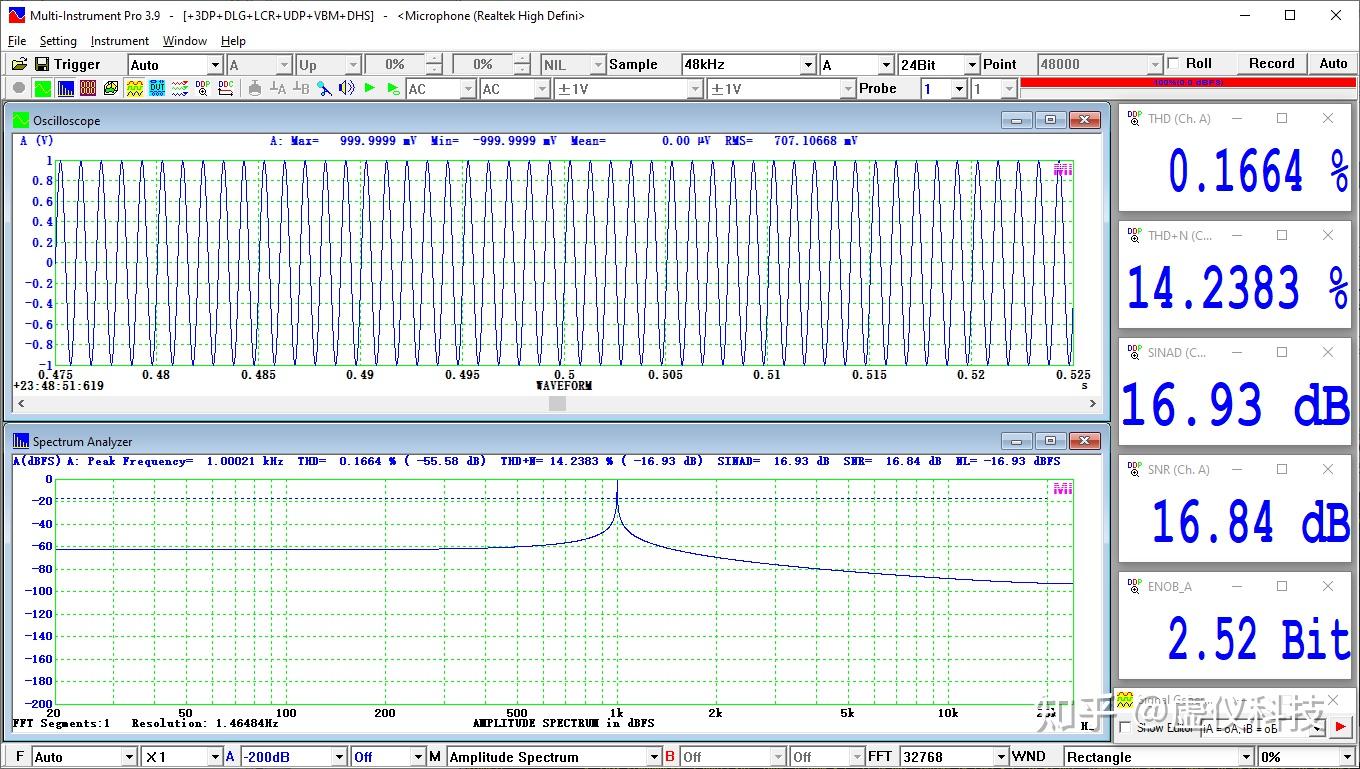The width and height of the screenshot is (1360, 769).
Task: Open the Oscilloscope view icon in toolbar
Action: [43, 88]
